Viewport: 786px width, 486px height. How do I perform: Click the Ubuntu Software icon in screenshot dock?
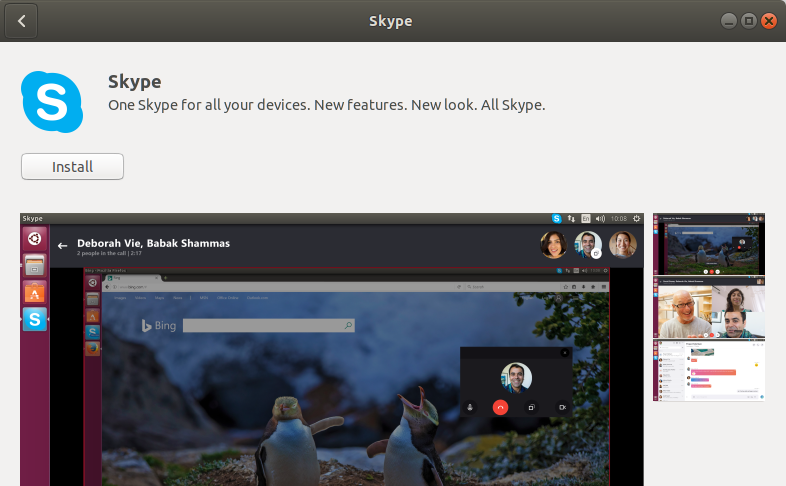coord(35,292)
